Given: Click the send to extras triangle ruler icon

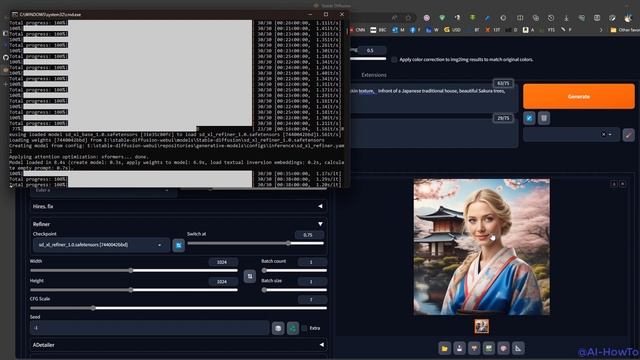Looking at the screenshot, I should click(x=518, y=348).
